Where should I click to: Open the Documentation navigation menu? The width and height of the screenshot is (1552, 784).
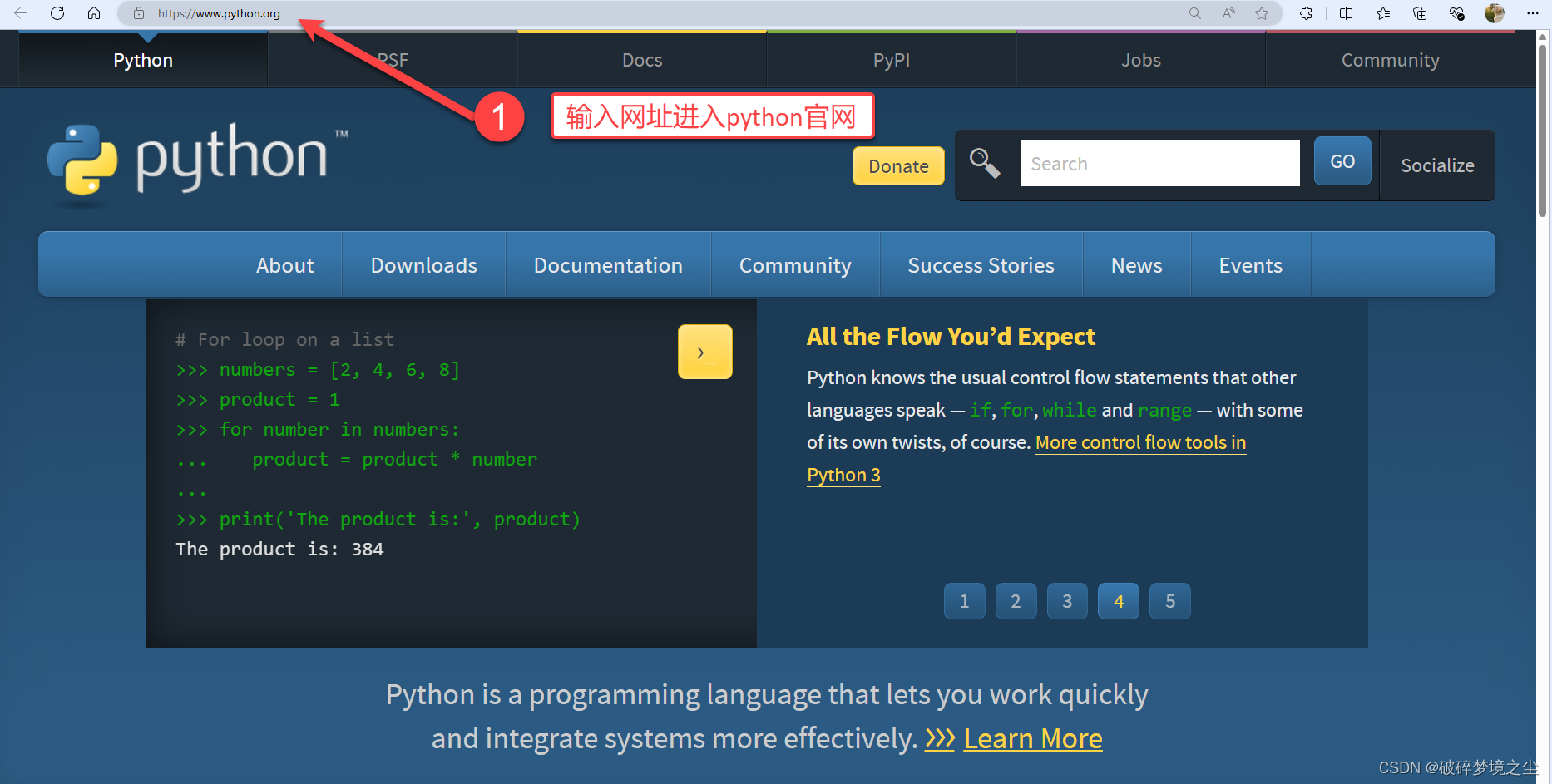pos(608,265)
